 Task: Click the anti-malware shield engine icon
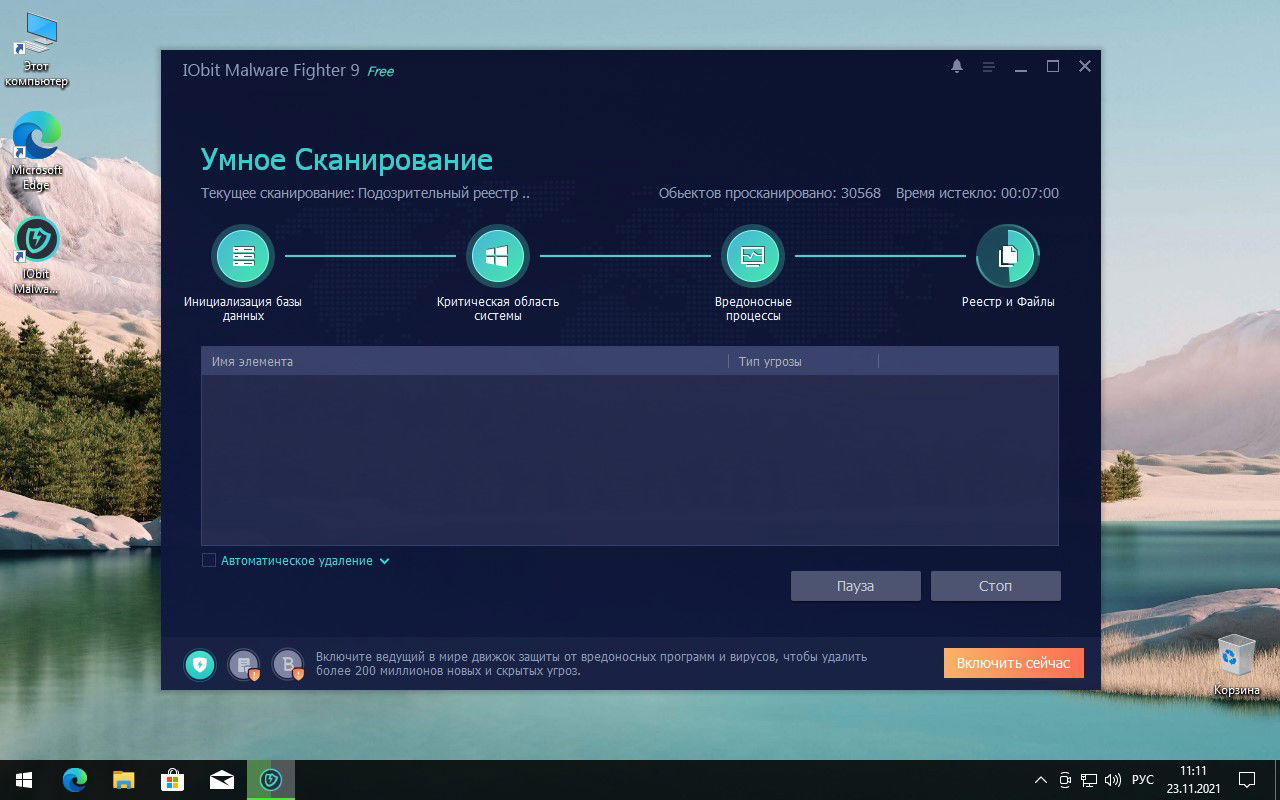click(200, 664)
